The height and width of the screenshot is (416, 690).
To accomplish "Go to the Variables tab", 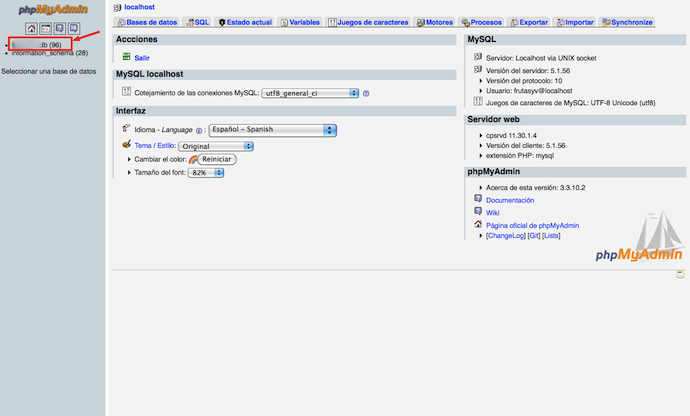I will (300, 22).
